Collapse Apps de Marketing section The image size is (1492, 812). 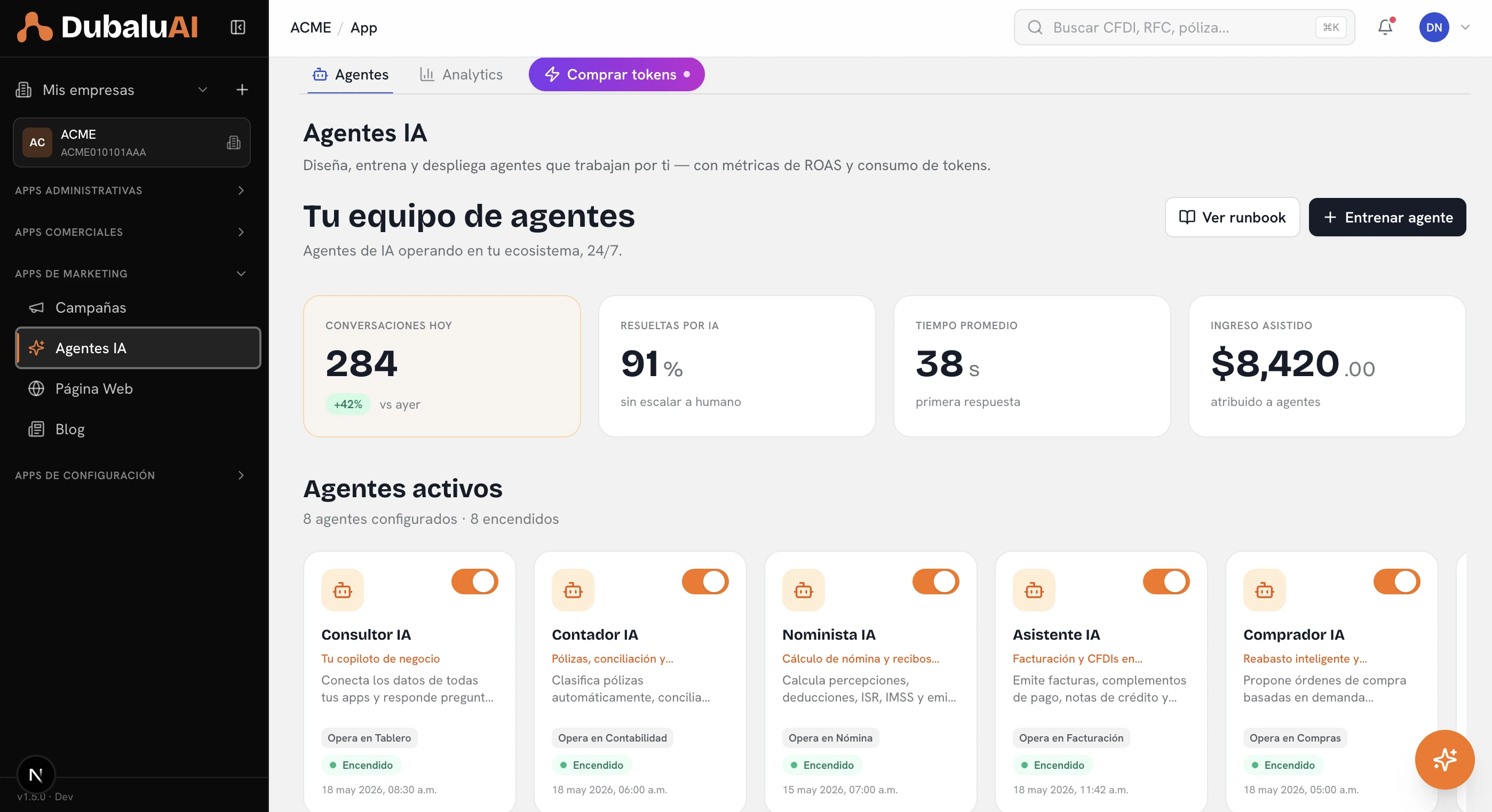(130, 274)
